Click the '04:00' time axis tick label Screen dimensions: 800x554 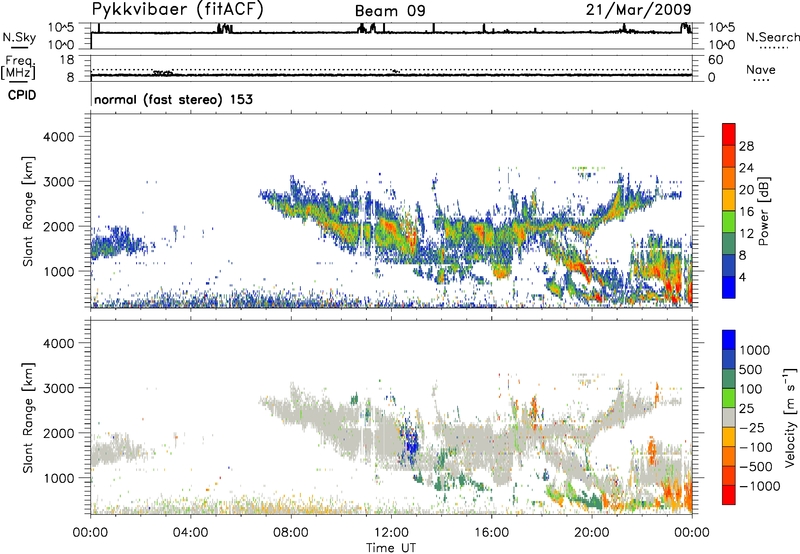(191, 533)
